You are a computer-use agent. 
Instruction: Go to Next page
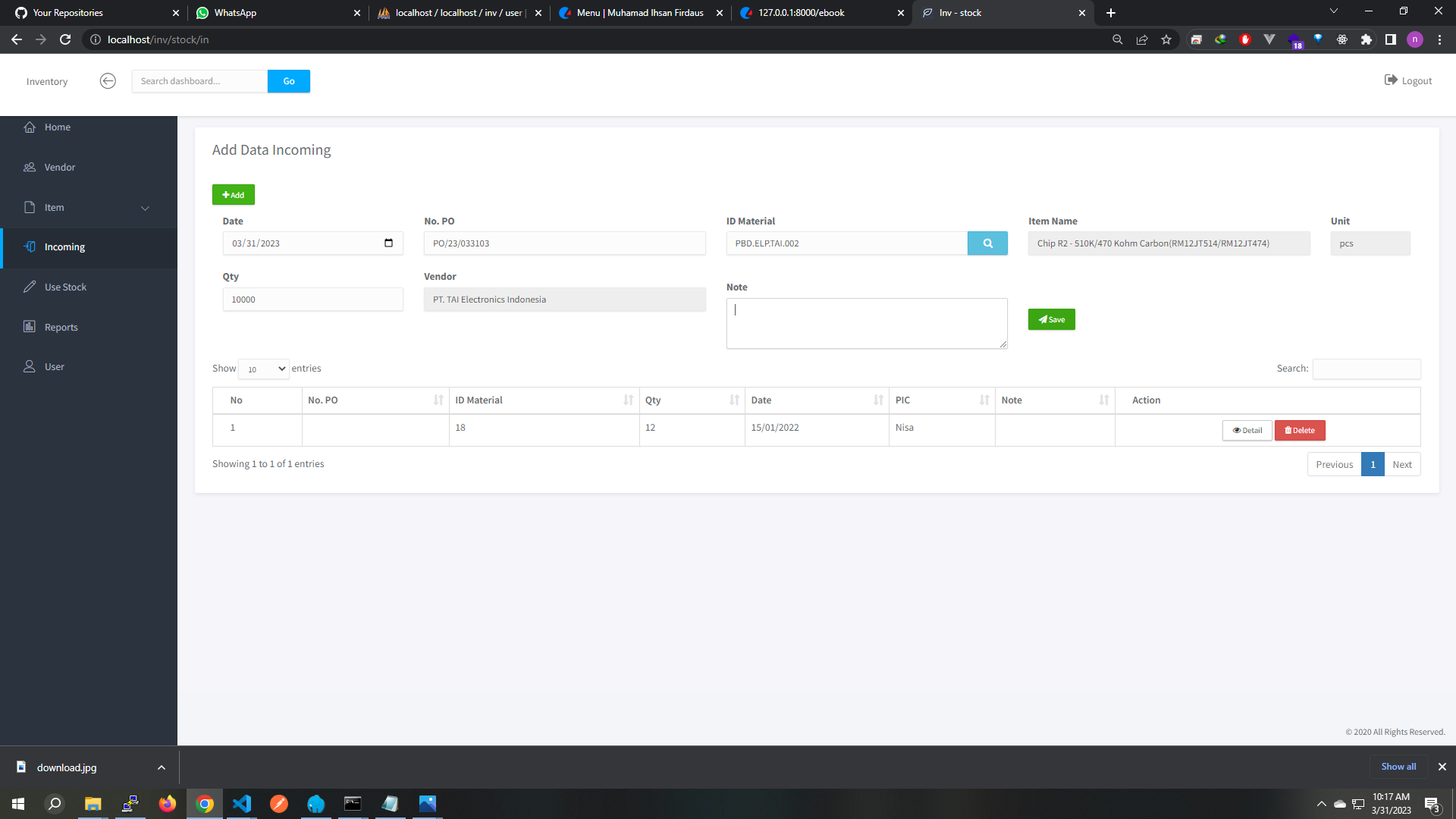(x=1402, y=464)
